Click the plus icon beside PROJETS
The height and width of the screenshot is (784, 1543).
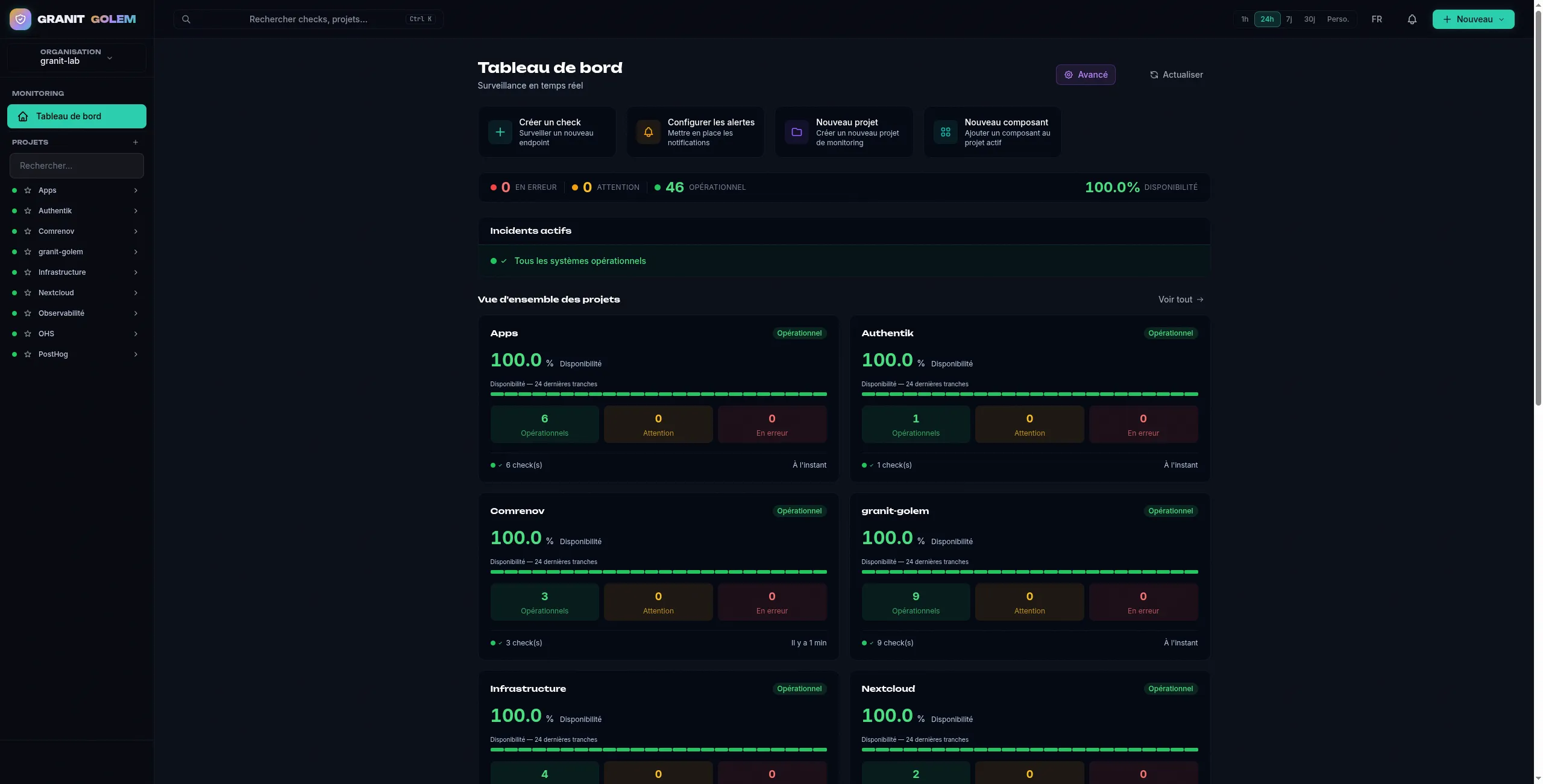coord(136,142)
